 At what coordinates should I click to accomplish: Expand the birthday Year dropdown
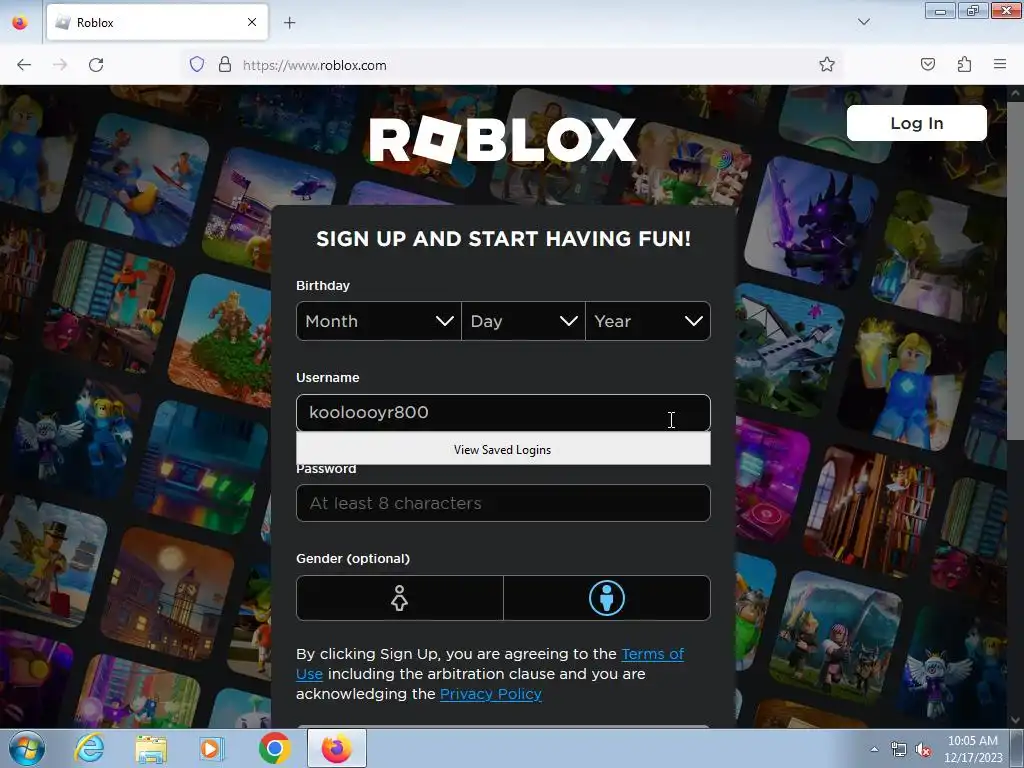(x=648, y=321)
